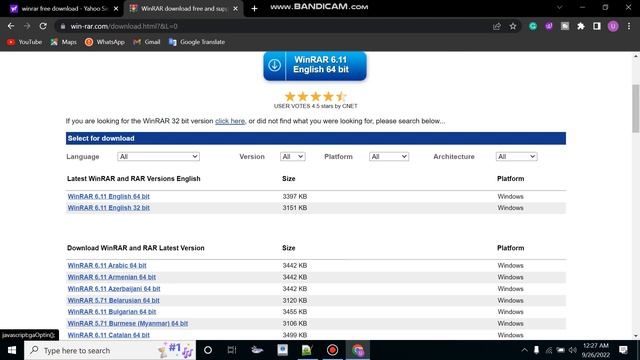Click WinRAR 6.11 Arabic 64 bit link
640x360 pixels.
107,265
